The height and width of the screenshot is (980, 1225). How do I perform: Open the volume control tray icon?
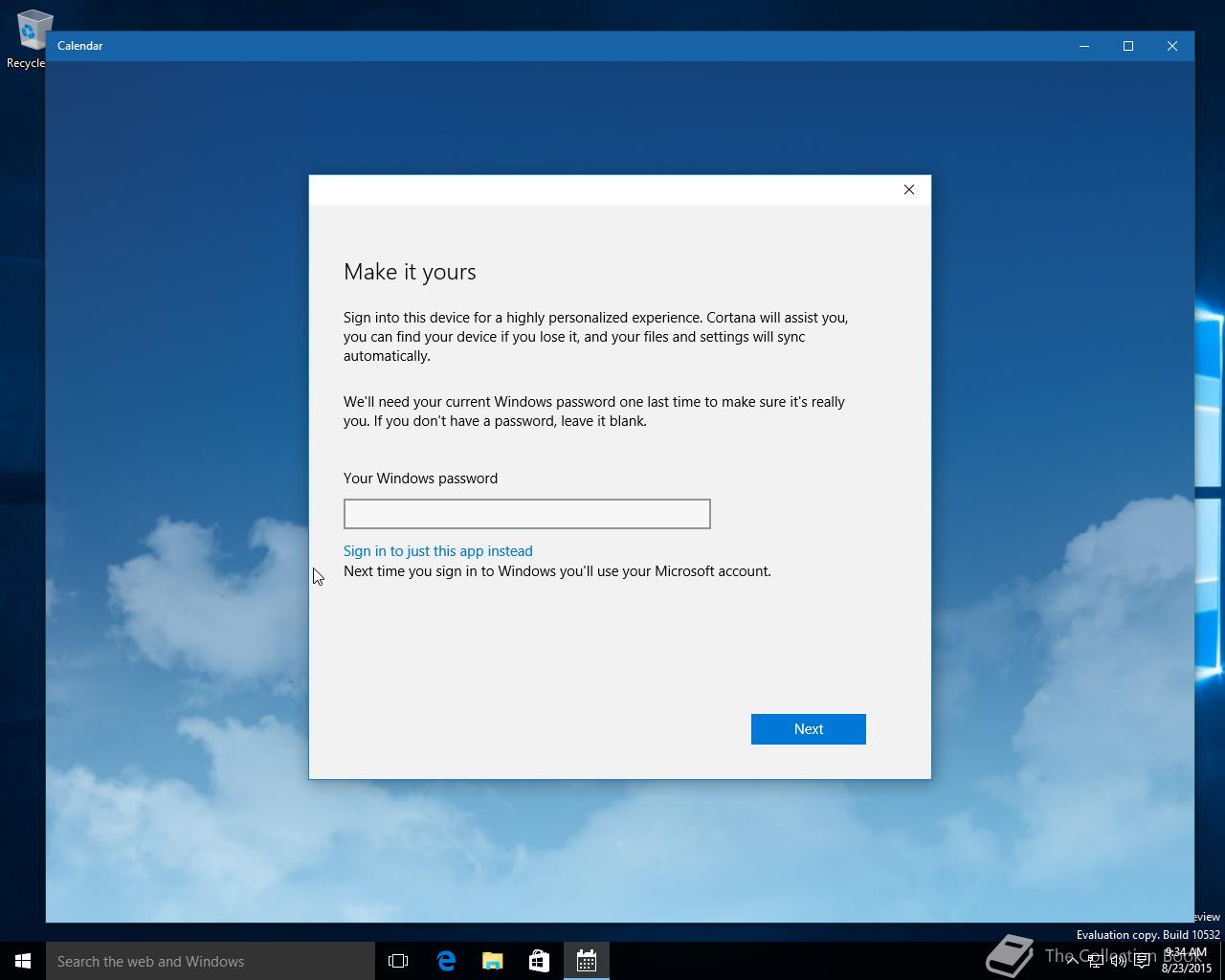[1118, 961]
